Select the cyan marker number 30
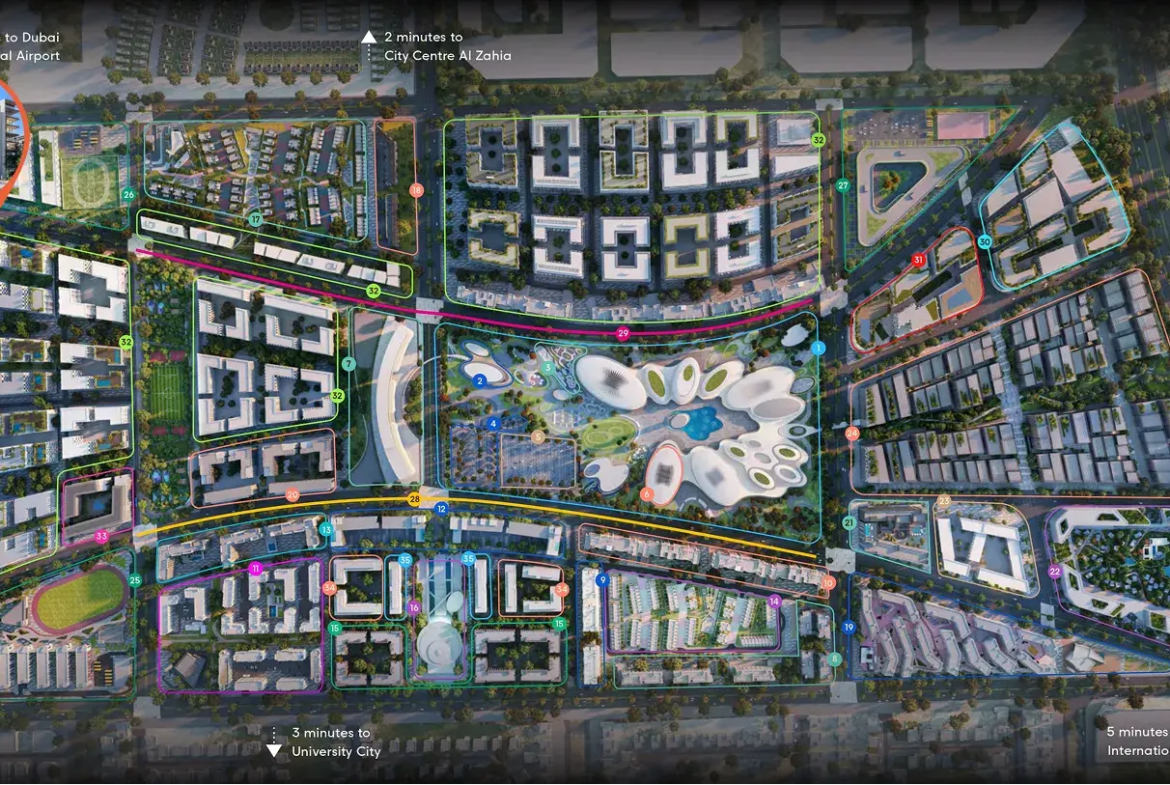The width and height of the screenshot is (1170, 785). (x=985, y=242)
